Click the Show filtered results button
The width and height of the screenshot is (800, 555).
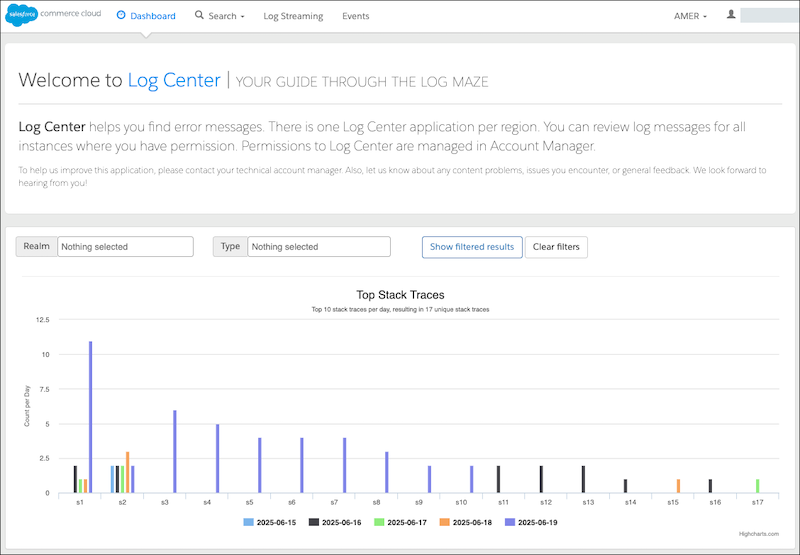tap(472, 247)
